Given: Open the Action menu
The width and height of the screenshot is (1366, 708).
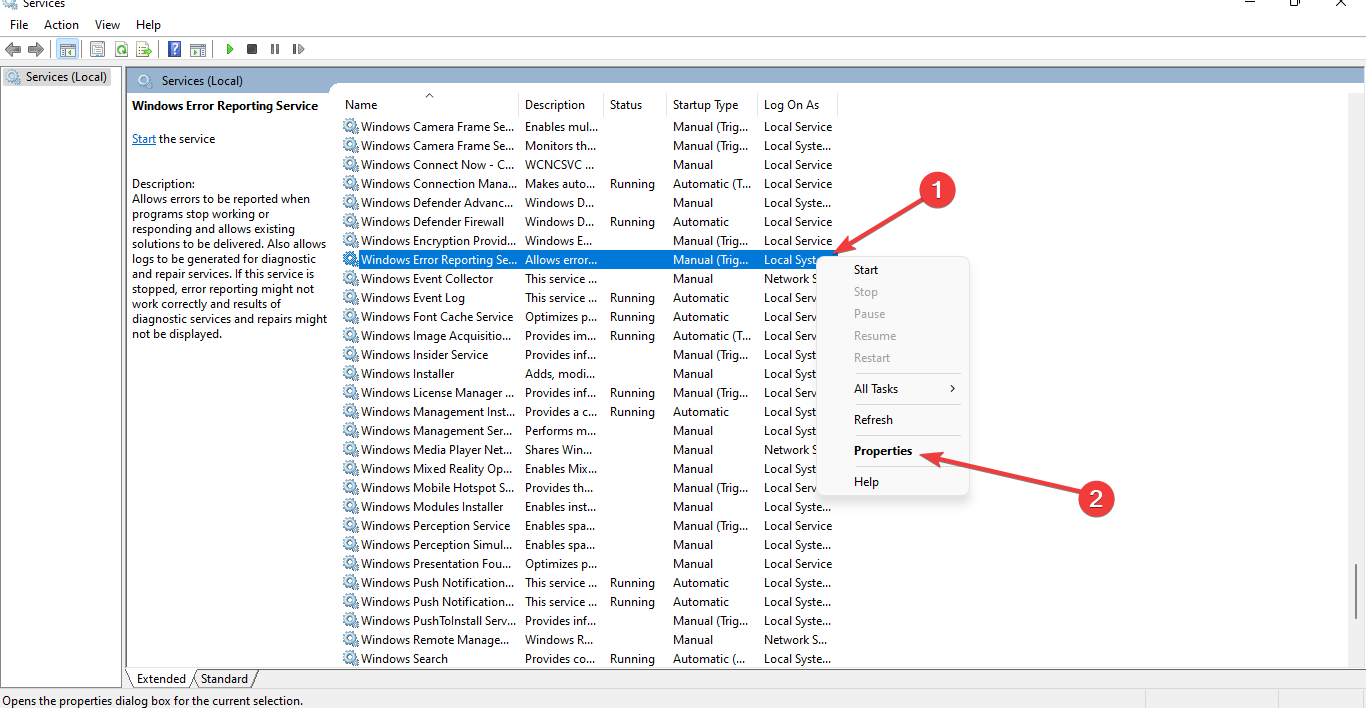Looking at the screenshot, I should (61, 25).
